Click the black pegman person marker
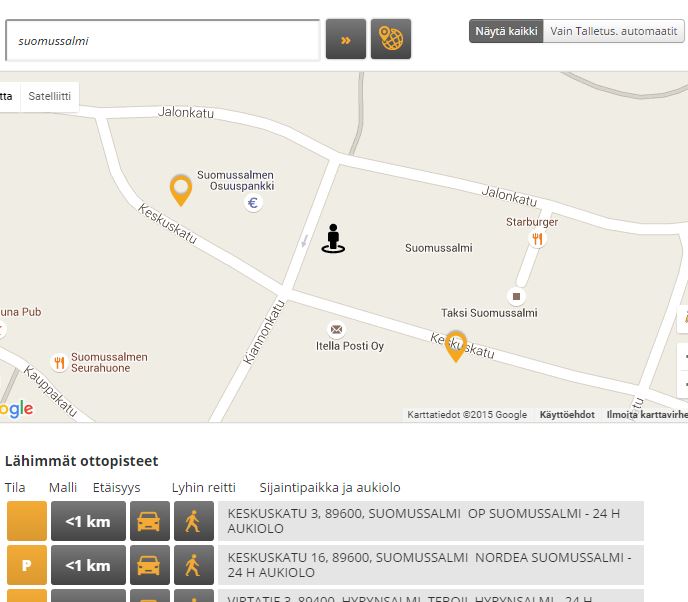688x602 pixels. [x=333, y=239]
